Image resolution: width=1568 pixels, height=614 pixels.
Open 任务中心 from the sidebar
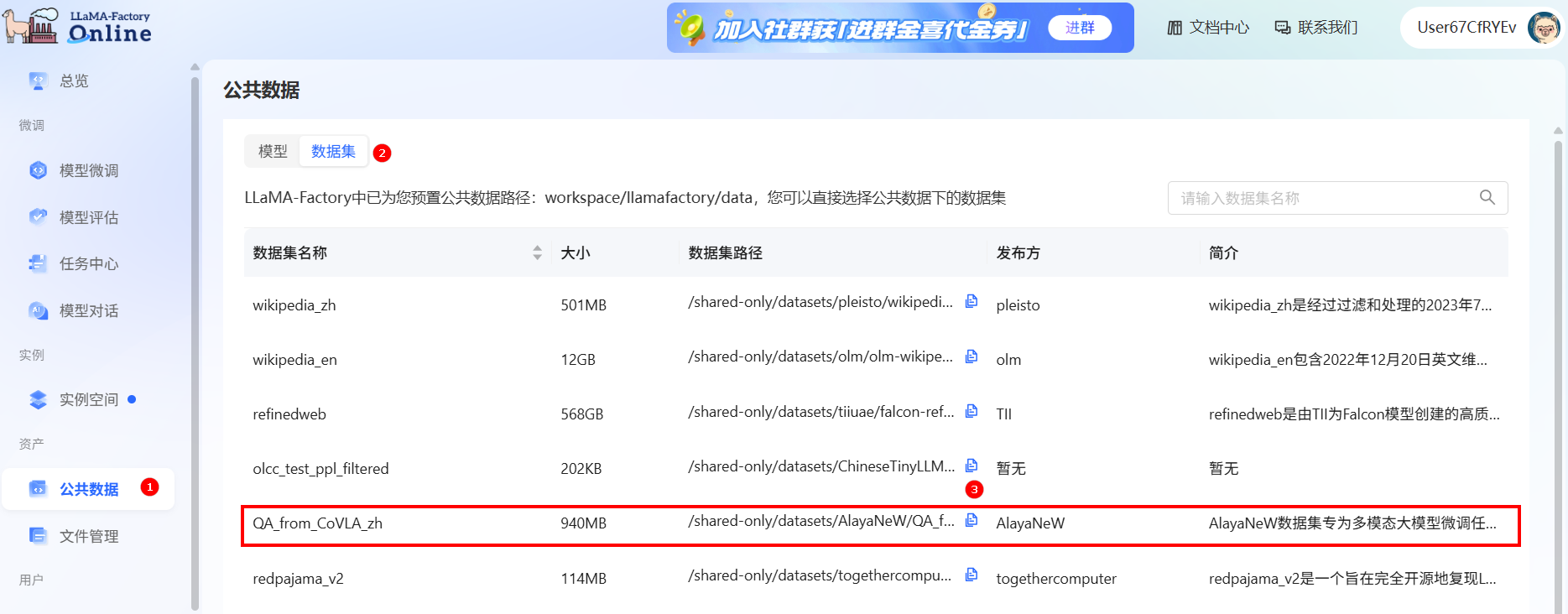88,263
